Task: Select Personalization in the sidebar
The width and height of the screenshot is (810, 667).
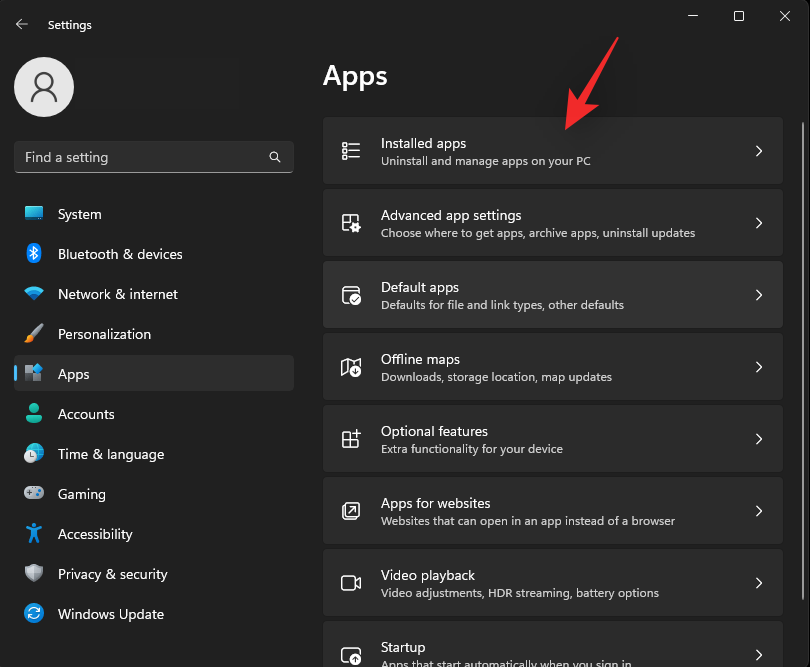Action: 104,334
